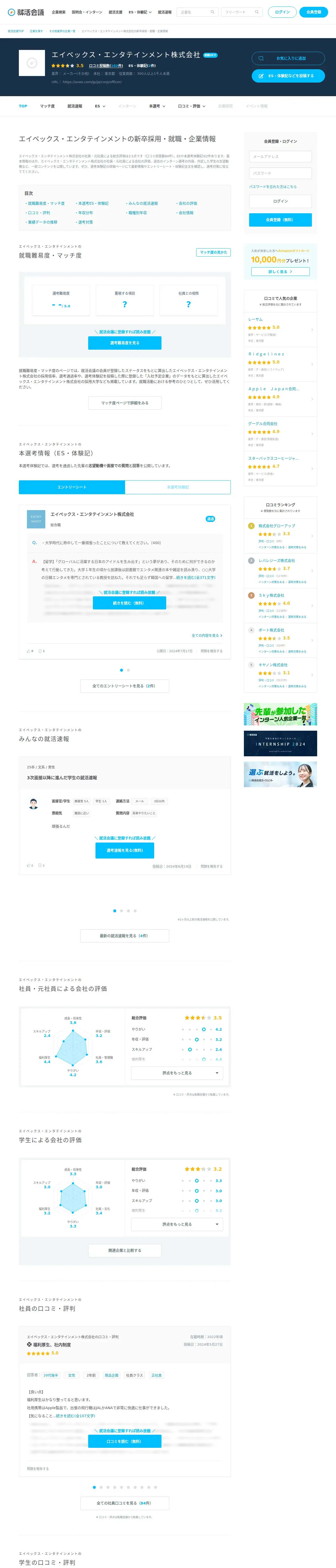Select the second 社員の口コミ carousel dot
Screen dimensions: 336x1568
101,1487
